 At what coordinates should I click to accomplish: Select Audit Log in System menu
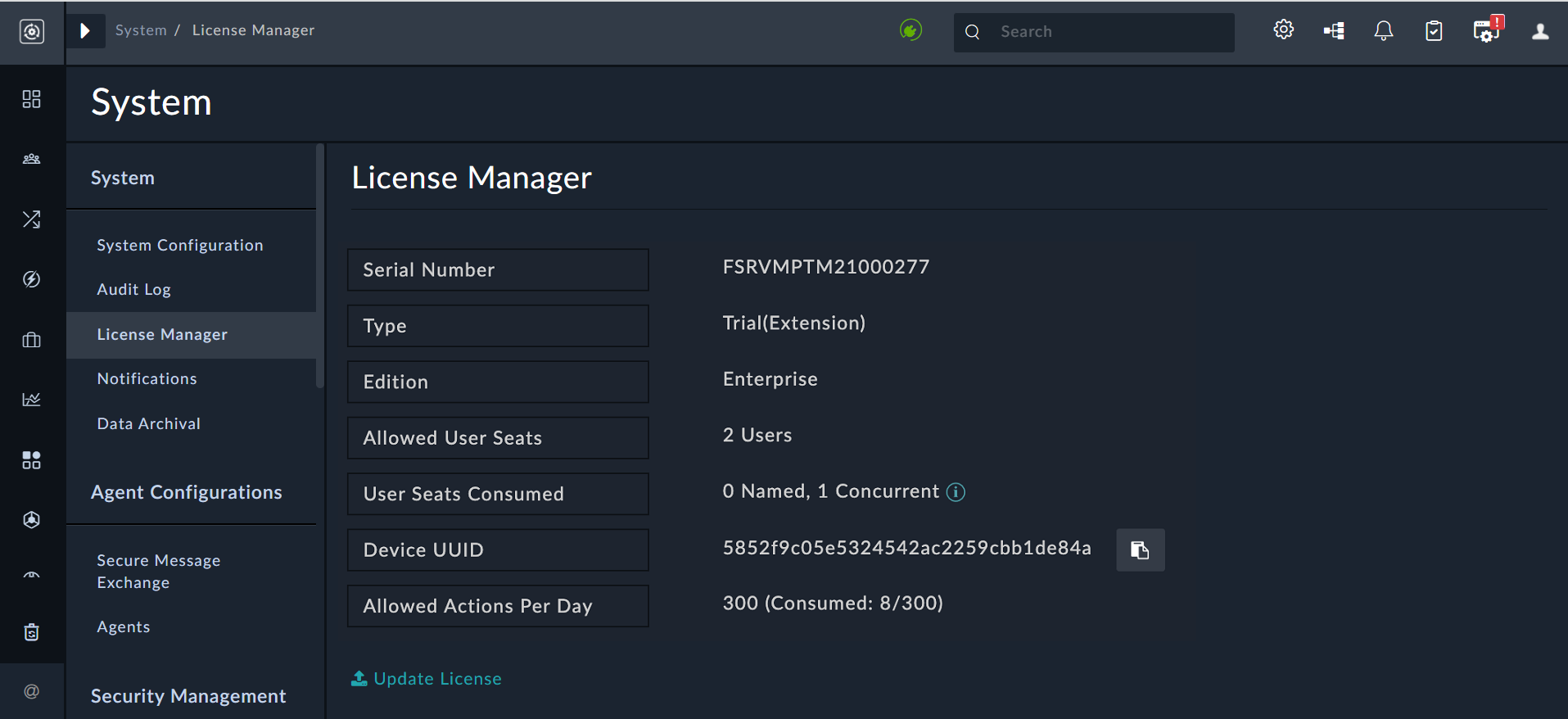[134, 289]
